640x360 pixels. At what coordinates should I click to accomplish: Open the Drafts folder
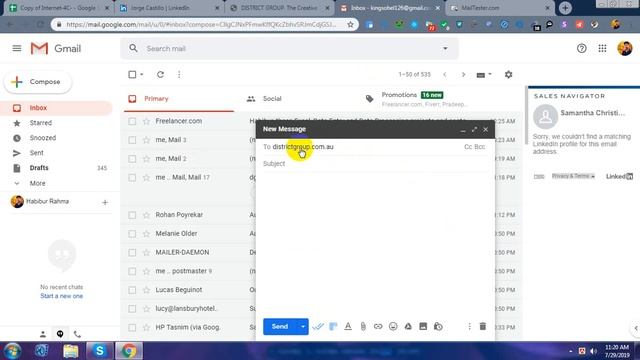pos(39,168)
